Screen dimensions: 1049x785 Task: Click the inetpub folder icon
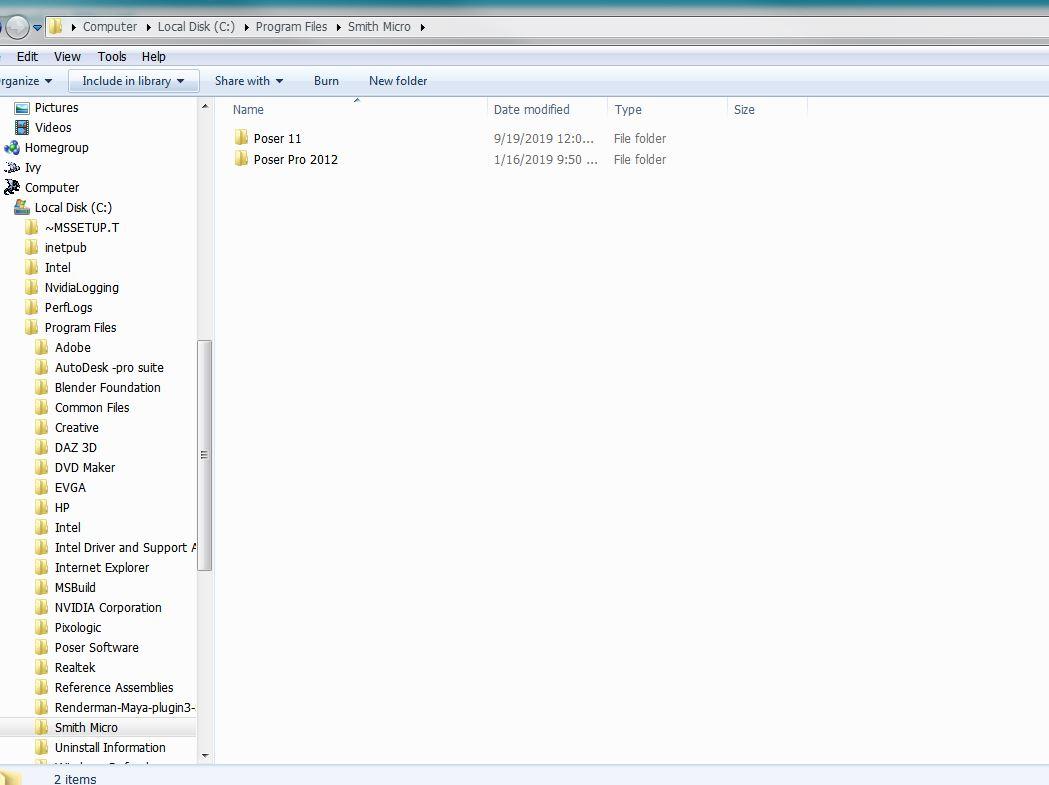[31, 247]
